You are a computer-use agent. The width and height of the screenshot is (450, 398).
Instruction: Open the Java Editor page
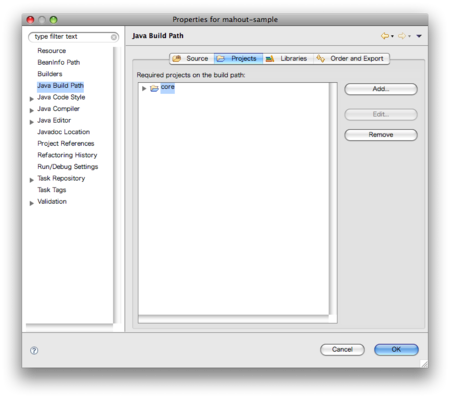(x=54, y=120)
